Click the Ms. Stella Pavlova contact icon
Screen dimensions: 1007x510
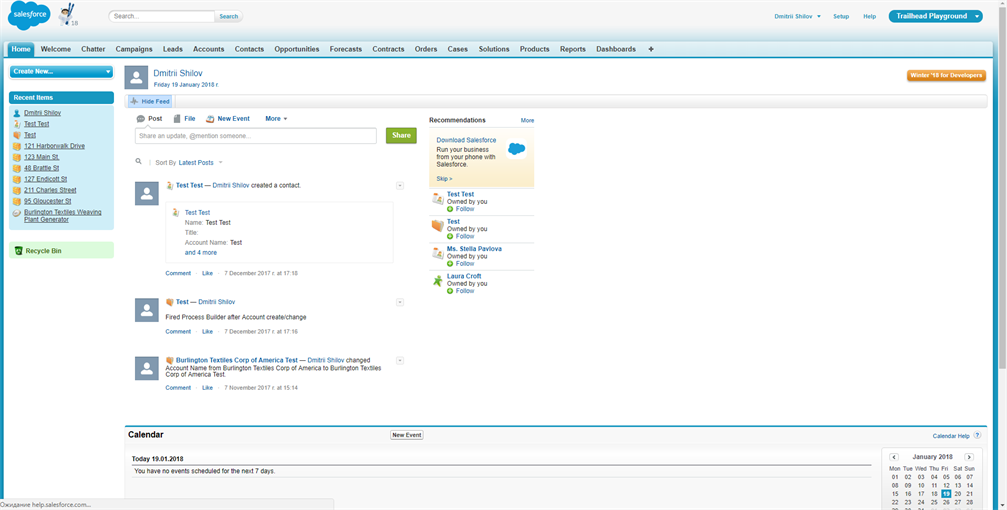(x=437, y=253)
